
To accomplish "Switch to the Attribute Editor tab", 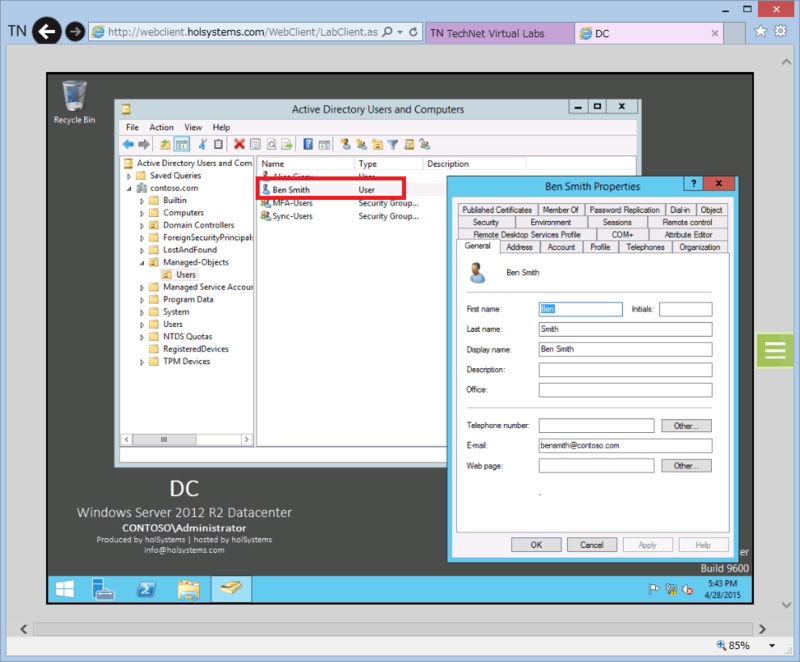I will (688, 235).
